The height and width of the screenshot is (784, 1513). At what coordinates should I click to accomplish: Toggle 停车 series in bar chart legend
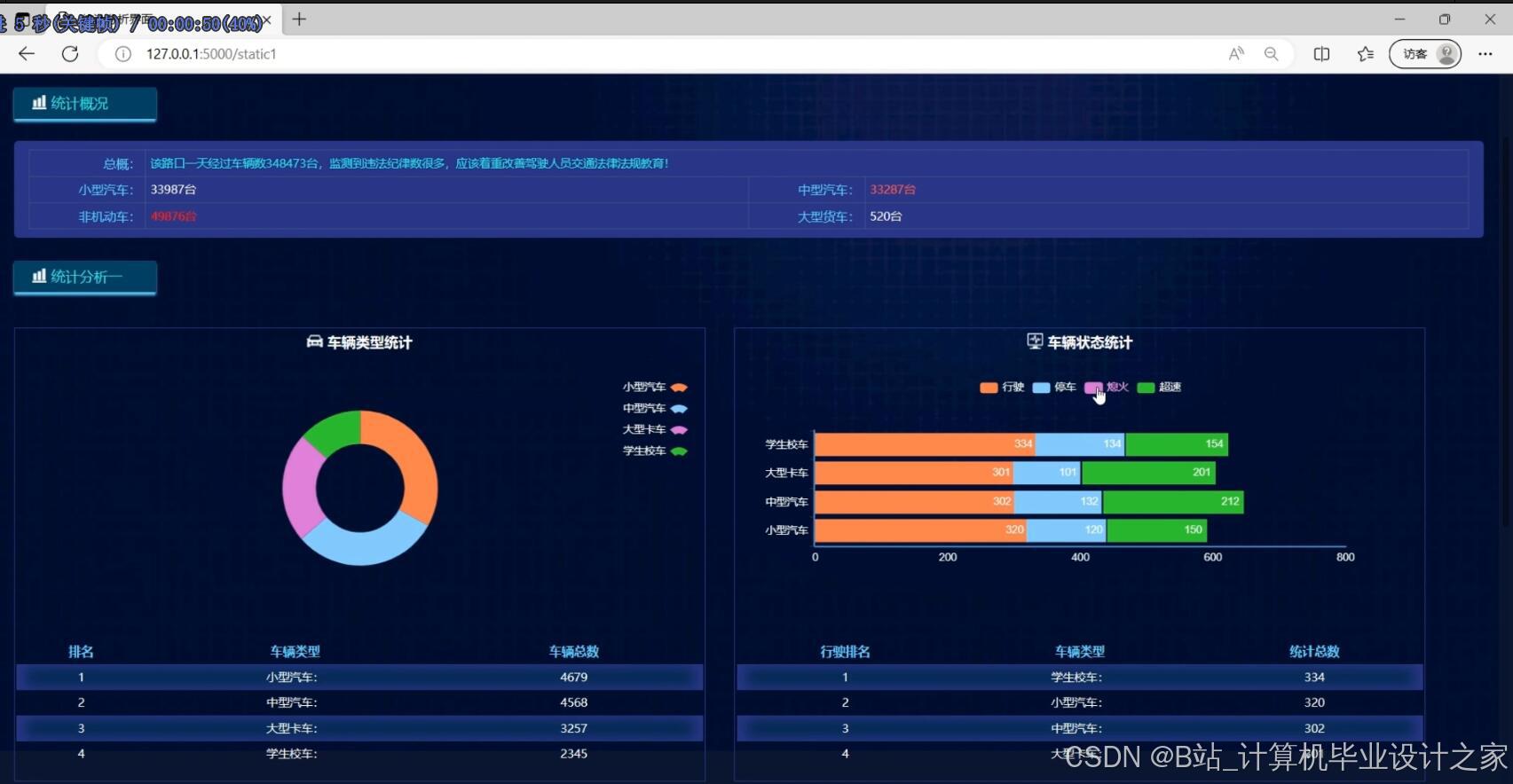click(x=1054, y=387)
